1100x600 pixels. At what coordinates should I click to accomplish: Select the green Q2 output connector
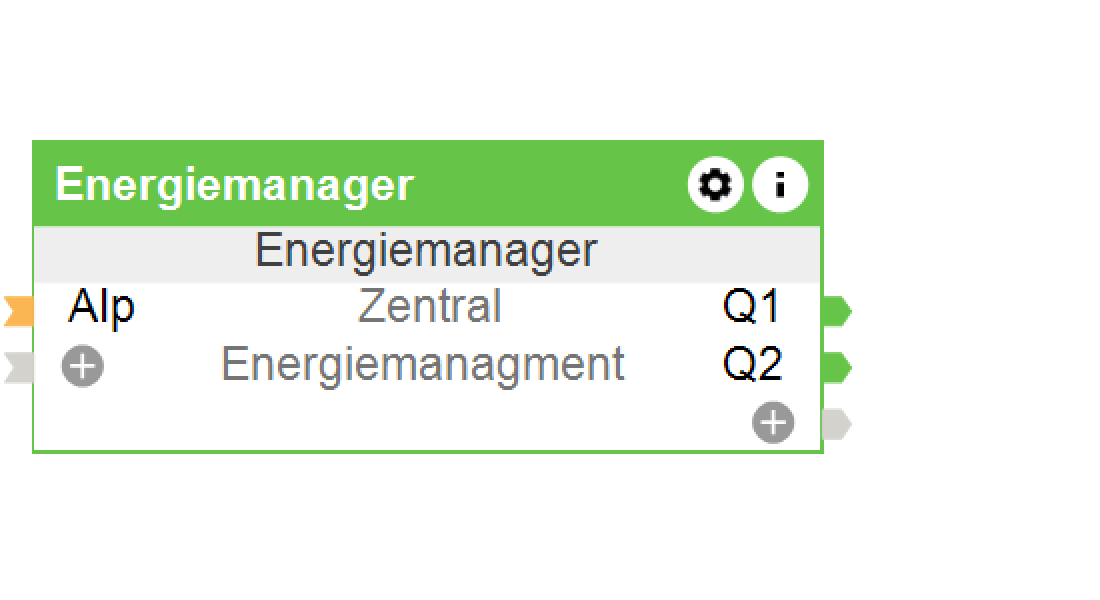point(836,368)
